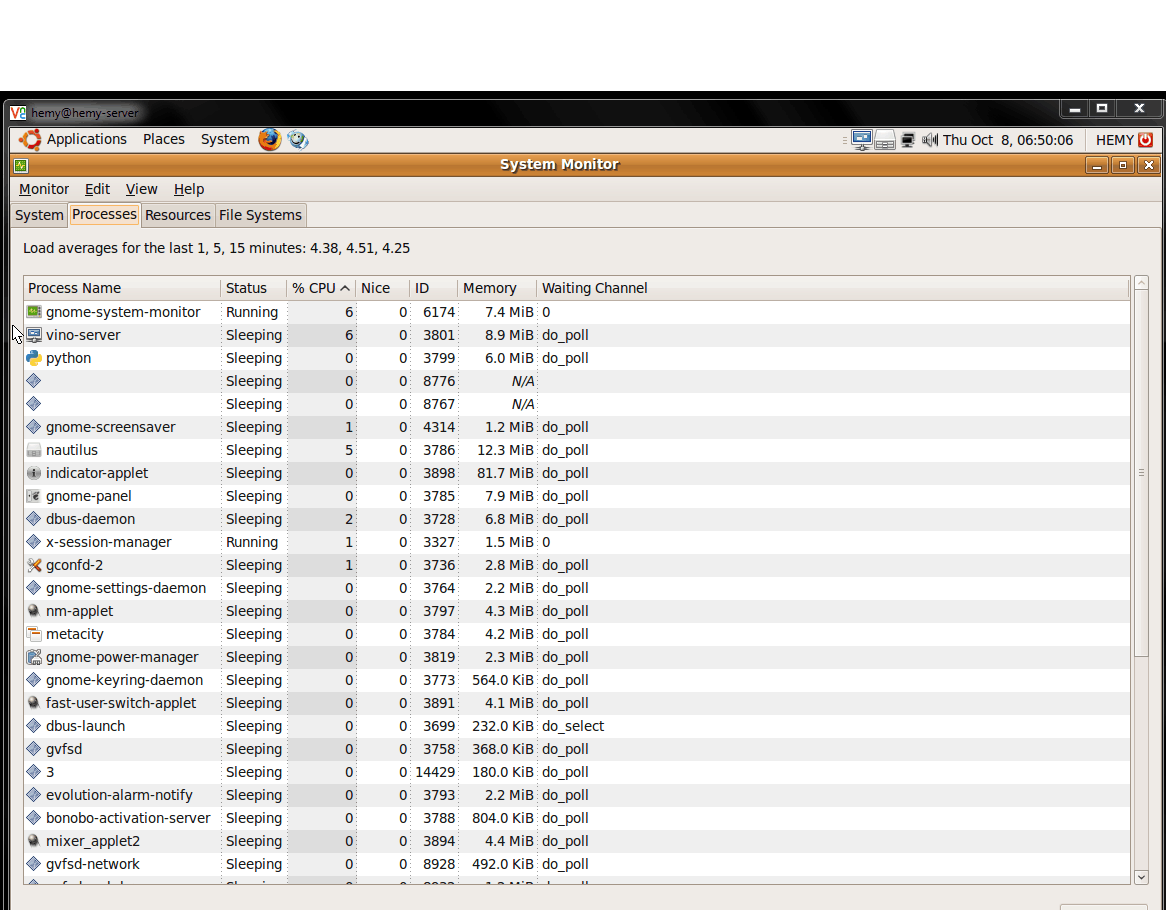Image resolution: width=1166 pixels, height=910 pixels.
Task: Sort processes by Memory column header
Action: 497,288
